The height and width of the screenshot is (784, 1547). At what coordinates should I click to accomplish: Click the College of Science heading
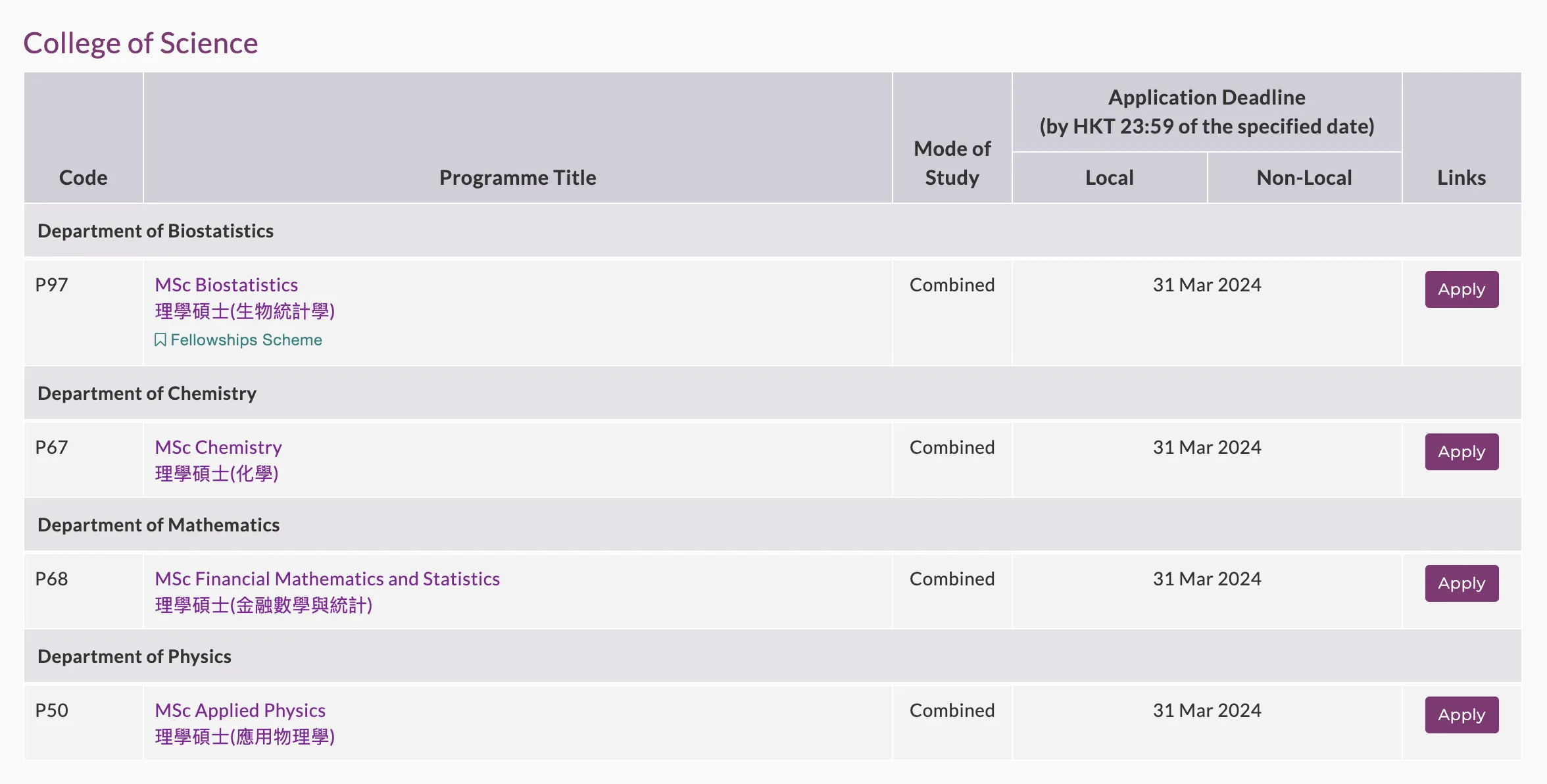[140, 43]
